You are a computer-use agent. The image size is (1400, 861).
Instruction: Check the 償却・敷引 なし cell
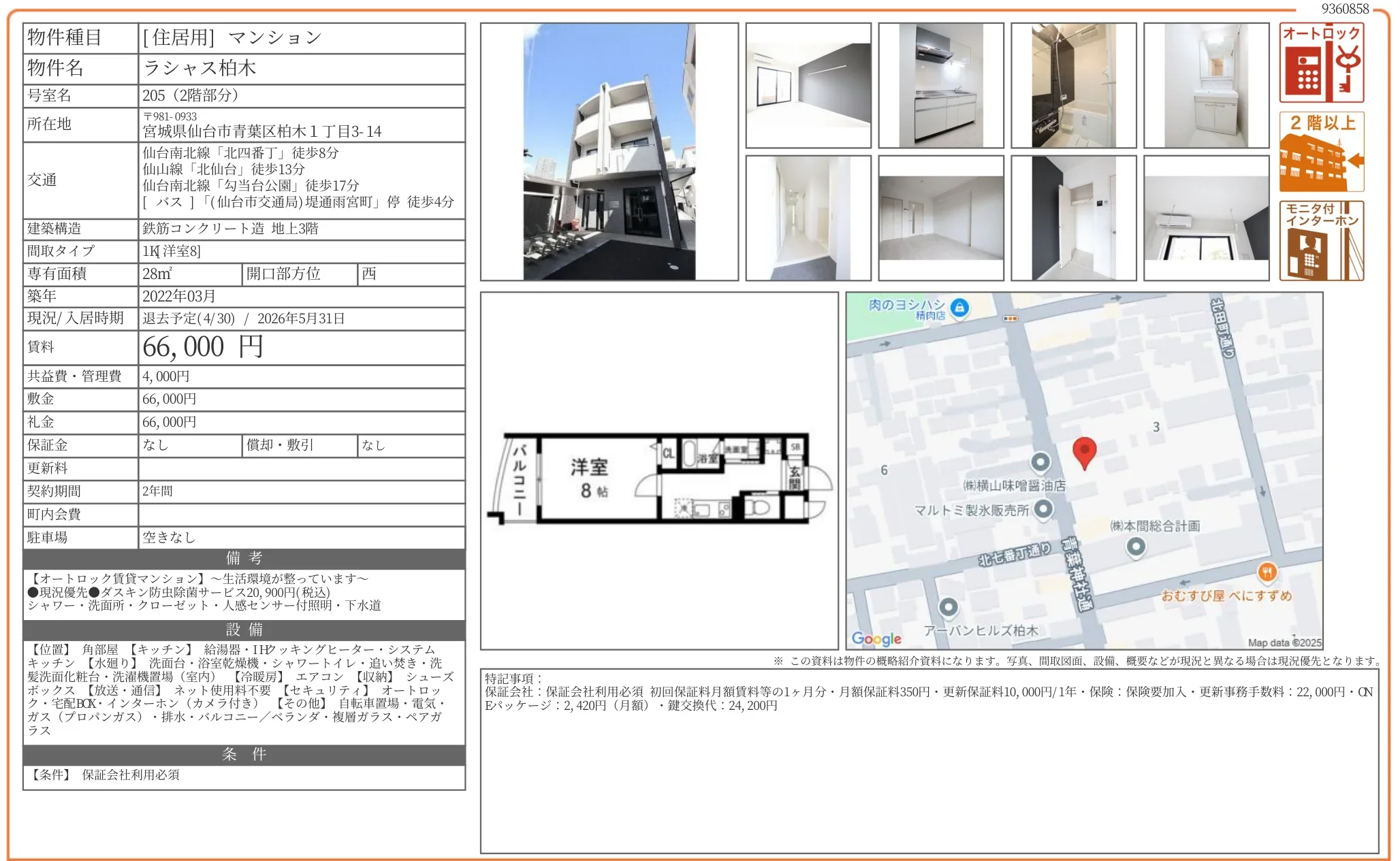click(378, 445)
